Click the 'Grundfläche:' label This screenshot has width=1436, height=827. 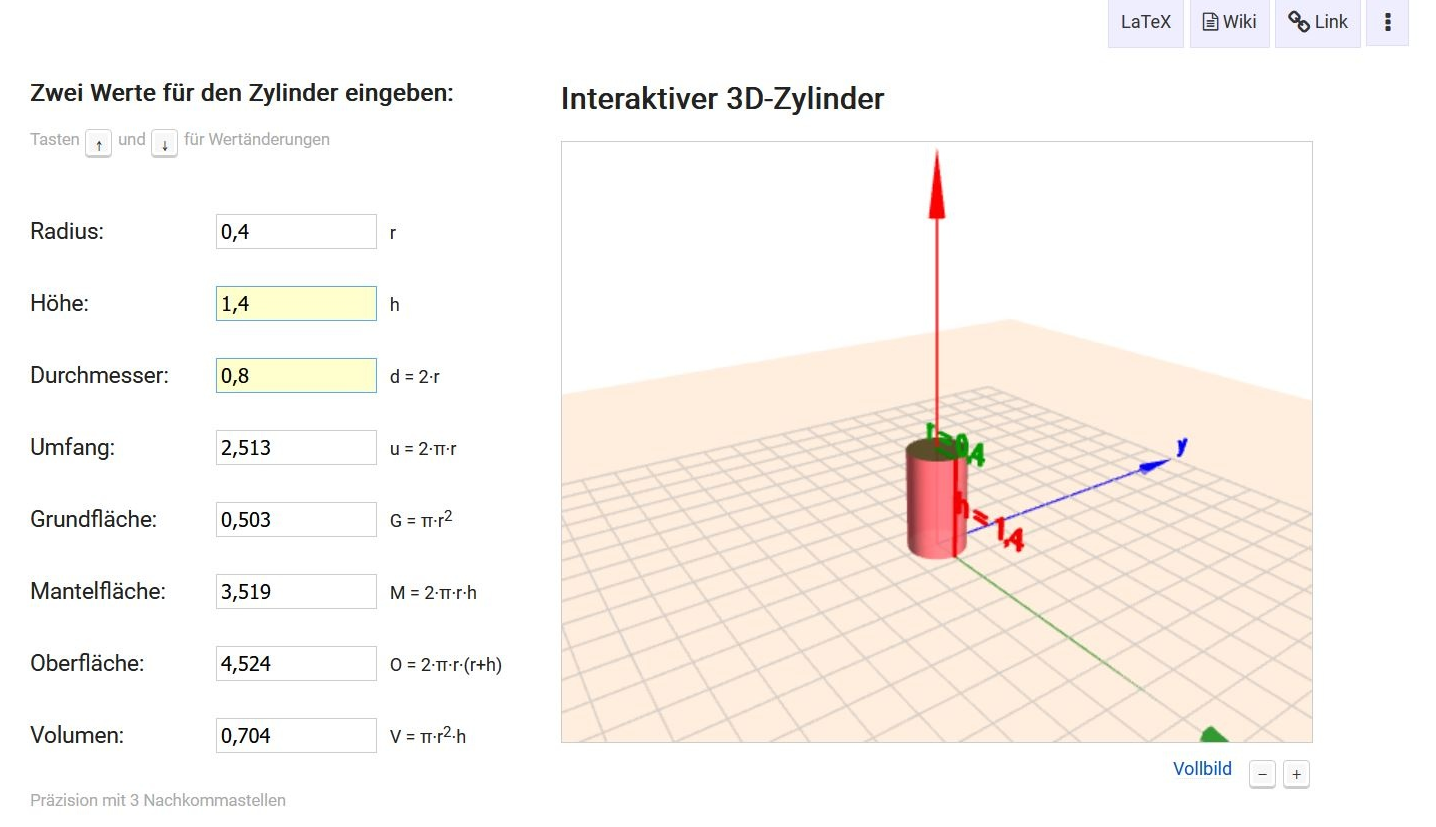[x=94, y=520]
